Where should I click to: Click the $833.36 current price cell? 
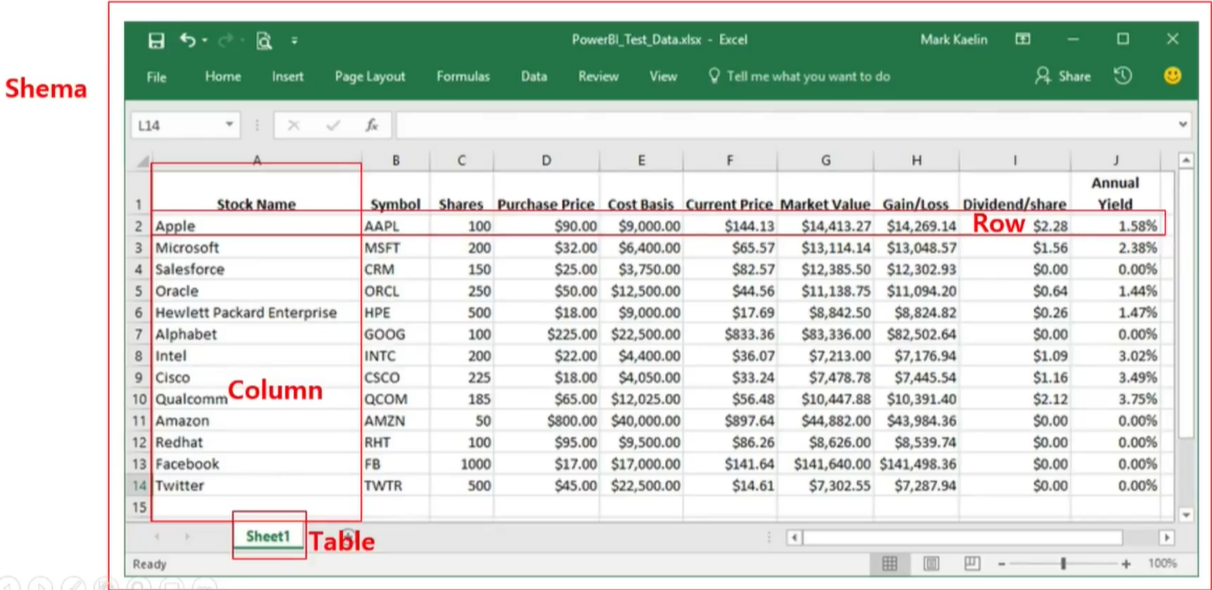point(731,334)
